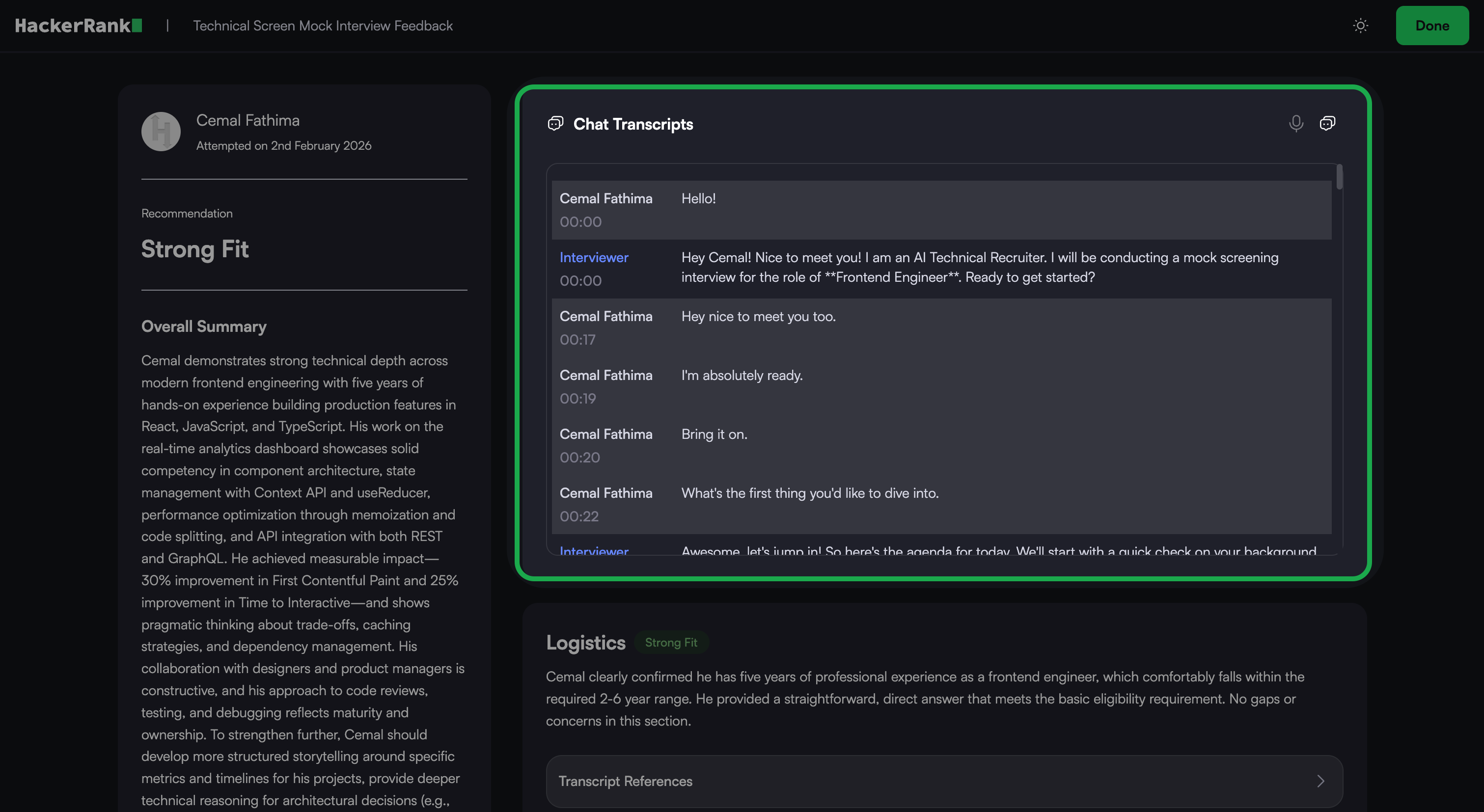1484x812 pixels.
Task: Select chat view icon beside the microphone
Action: (1327, 123)
